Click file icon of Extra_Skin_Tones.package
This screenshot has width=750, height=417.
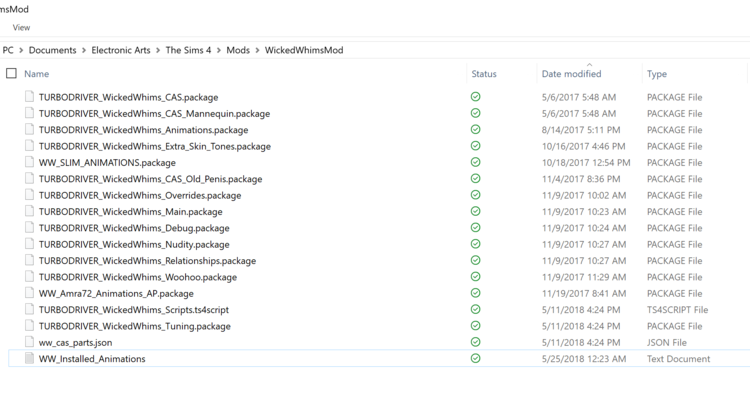pyautogui.click(x=29, y=145)
